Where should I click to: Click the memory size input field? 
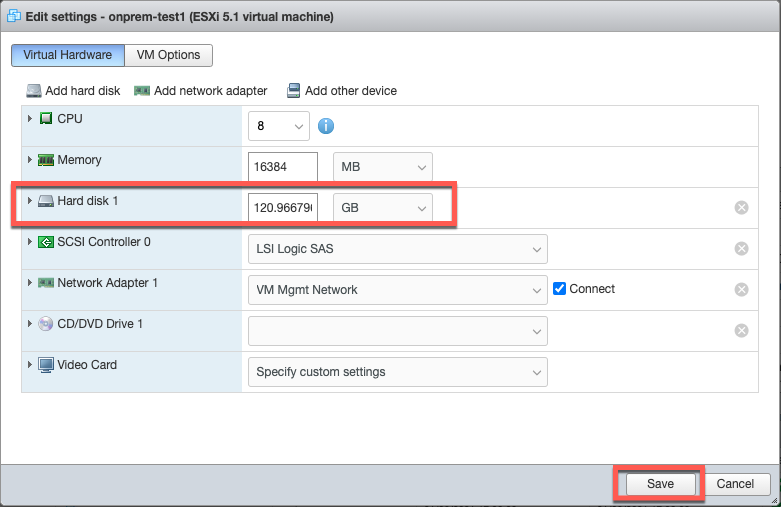(283, 167)
